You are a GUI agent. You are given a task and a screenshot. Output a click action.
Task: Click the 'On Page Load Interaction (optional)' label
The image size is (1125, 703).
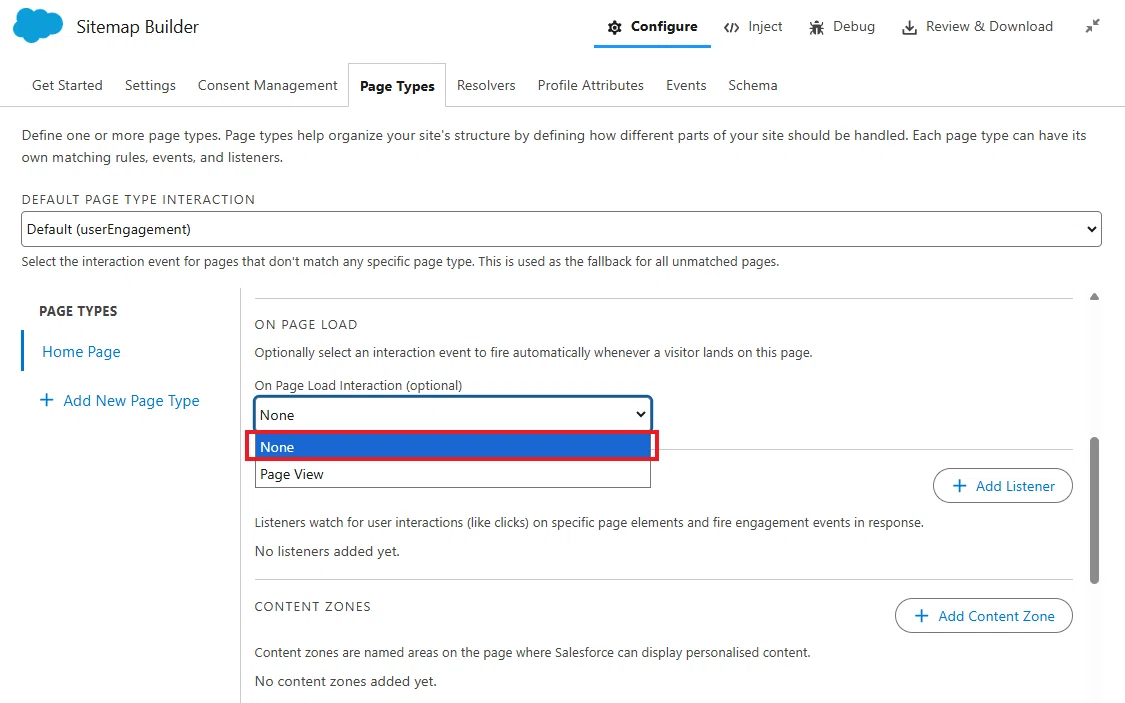click(x=358, y=386)
